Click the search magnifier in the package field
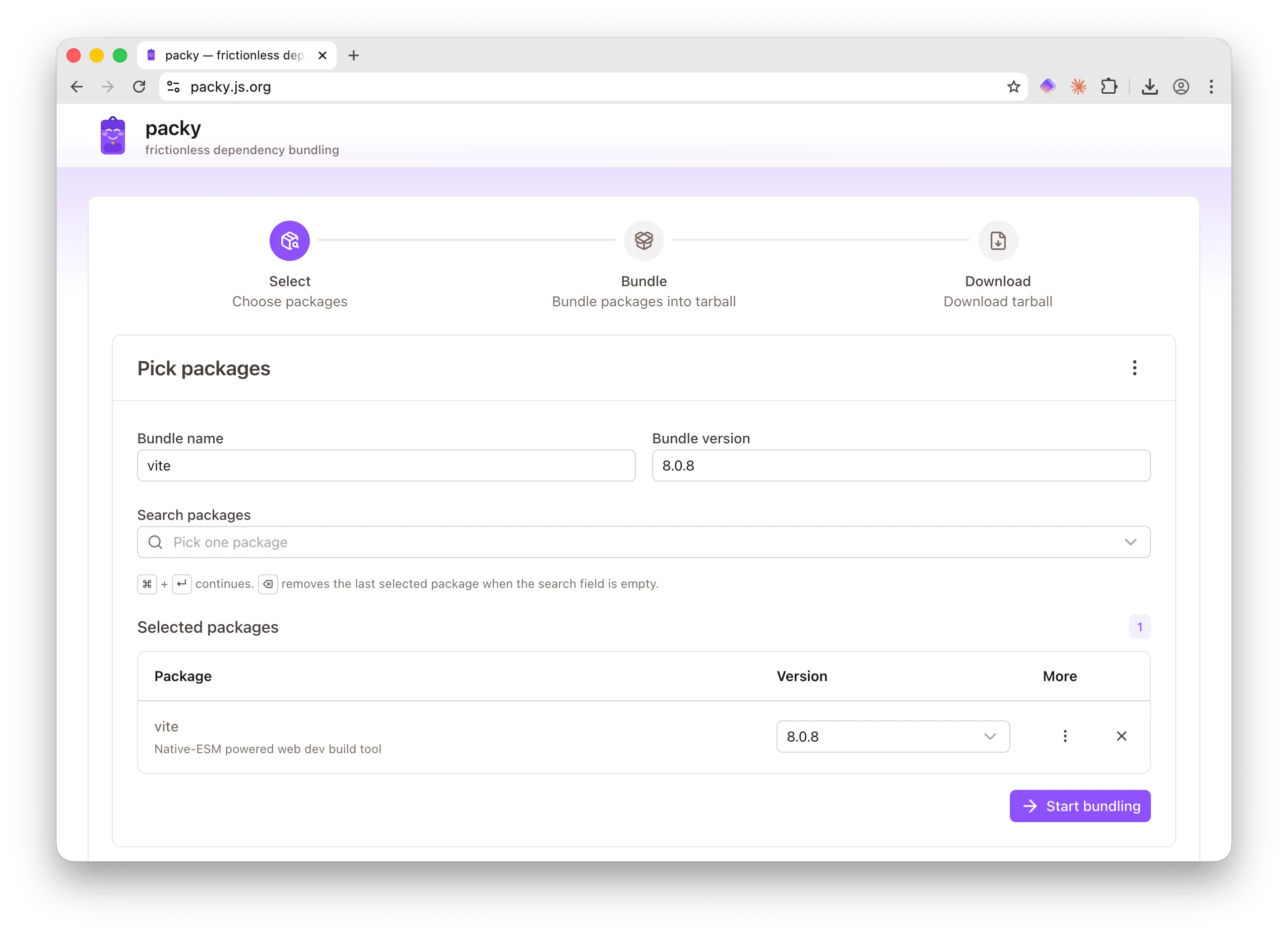The width and height of the screenshot is (1288, 936). [155, 542]
